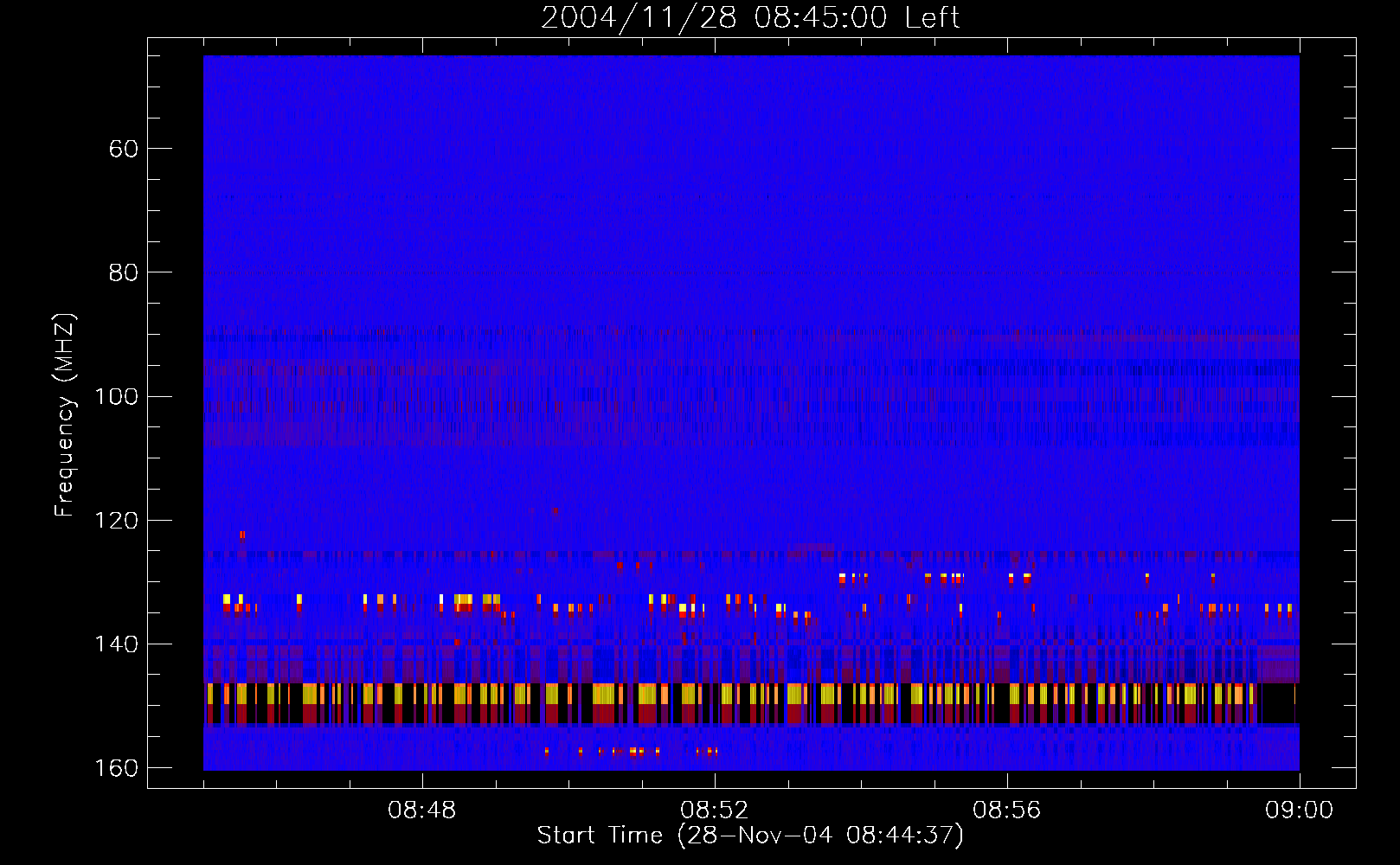Screen dimensions: 1400x865
Task: Click the 120 frequency tick label
Action: 117,521
